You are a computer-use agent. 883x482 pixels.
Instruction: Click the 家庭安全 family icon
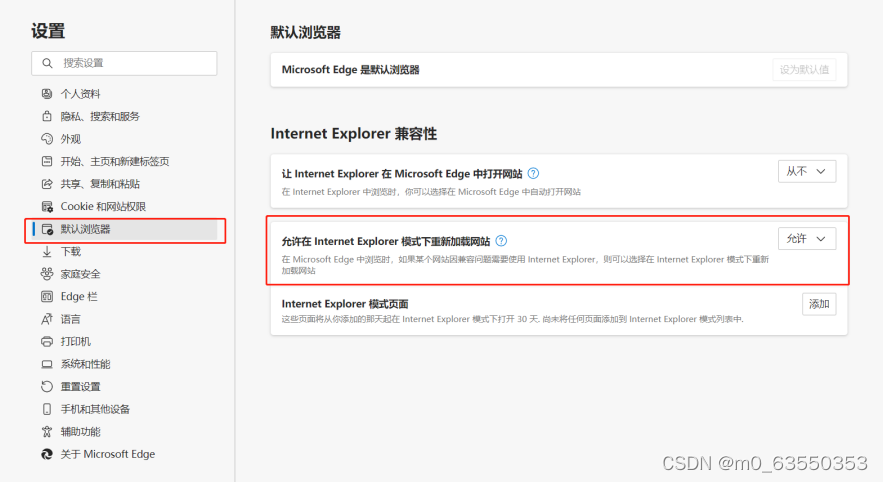coord(47,274)
